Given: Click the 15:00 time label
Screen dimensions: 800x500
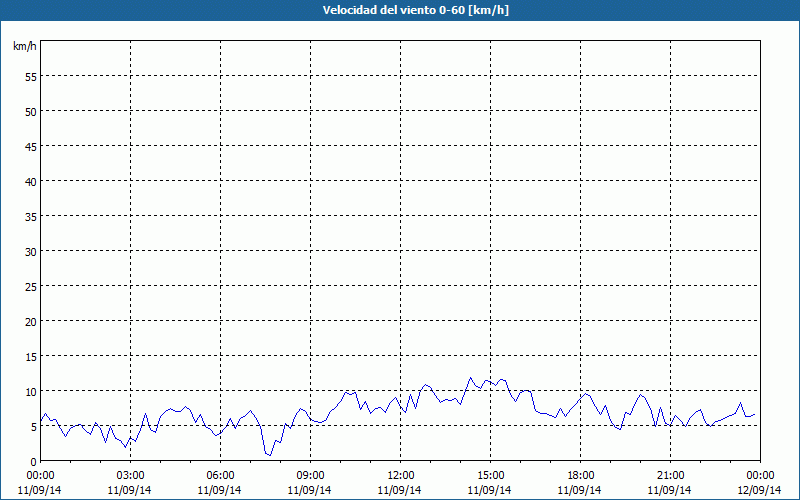Looking at the screenshot, I should [490, 475].
